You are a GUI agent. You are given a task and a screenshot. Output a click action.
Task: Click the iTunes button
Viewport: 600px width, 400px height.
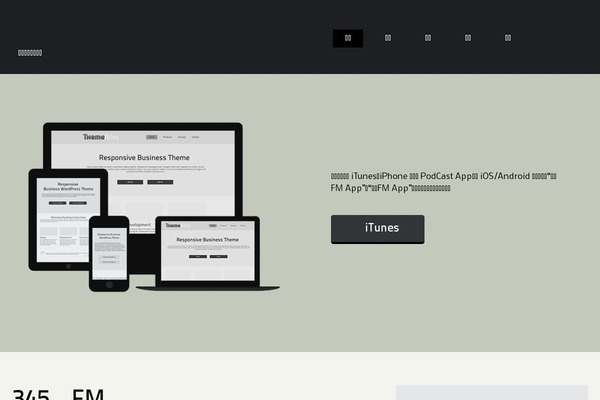[x=377, y=229]
